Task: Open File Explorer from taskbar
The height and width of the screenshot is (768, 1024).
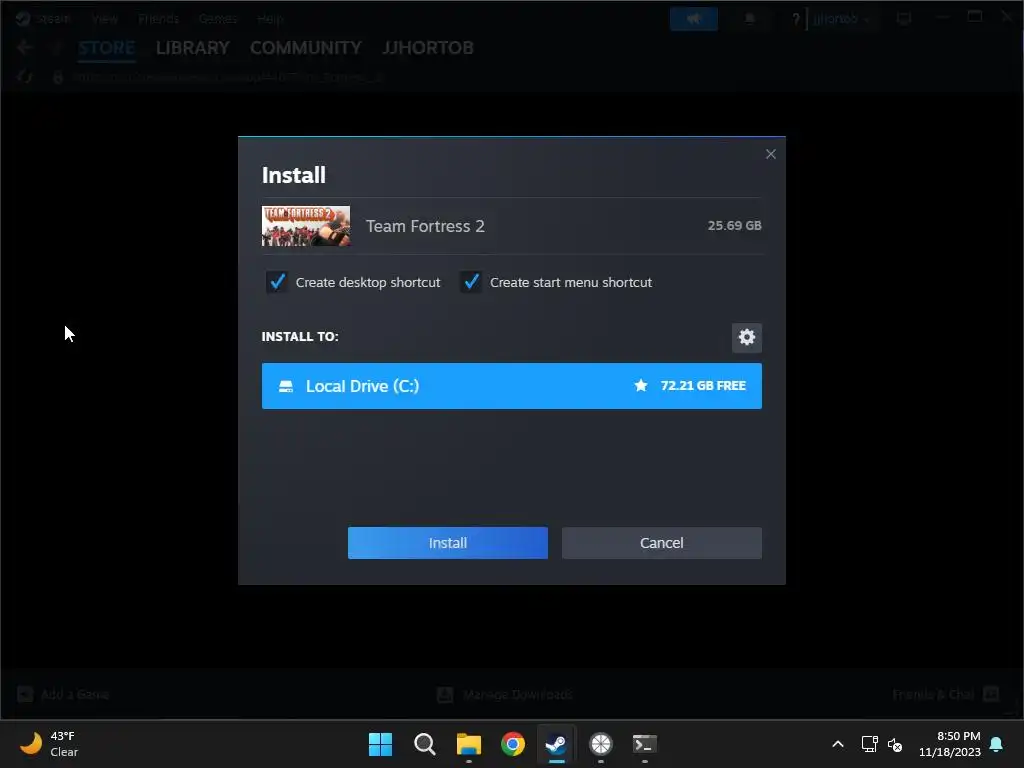Action: tap(469, 744)
